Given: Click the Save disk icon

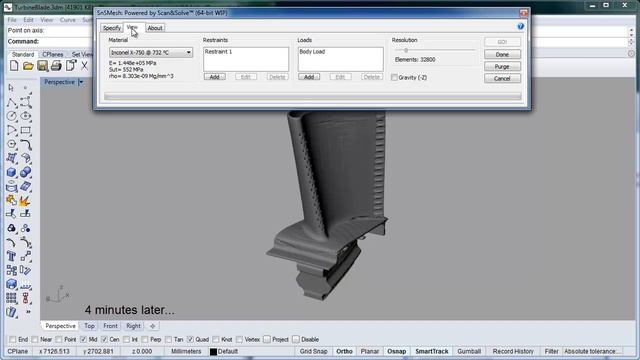Looking at the screenshot, I should click(42, 65).
